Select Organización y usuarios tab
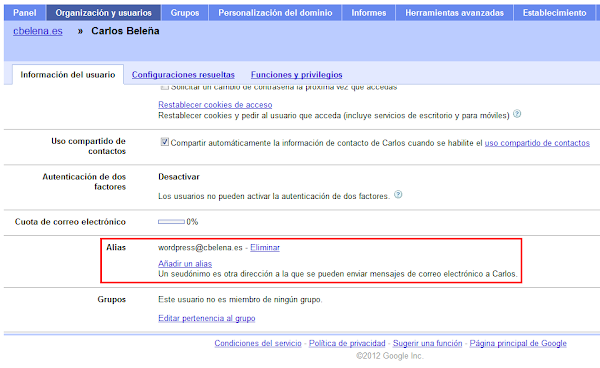Viewport: 600px width, 368px height. (103, 13)
